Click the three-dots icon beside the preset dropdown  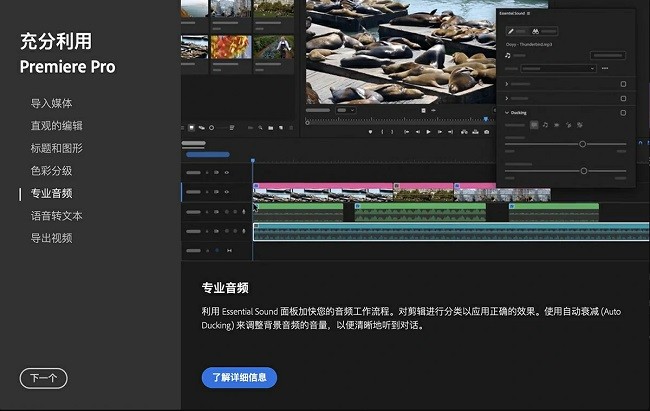[x=605, y=68]
